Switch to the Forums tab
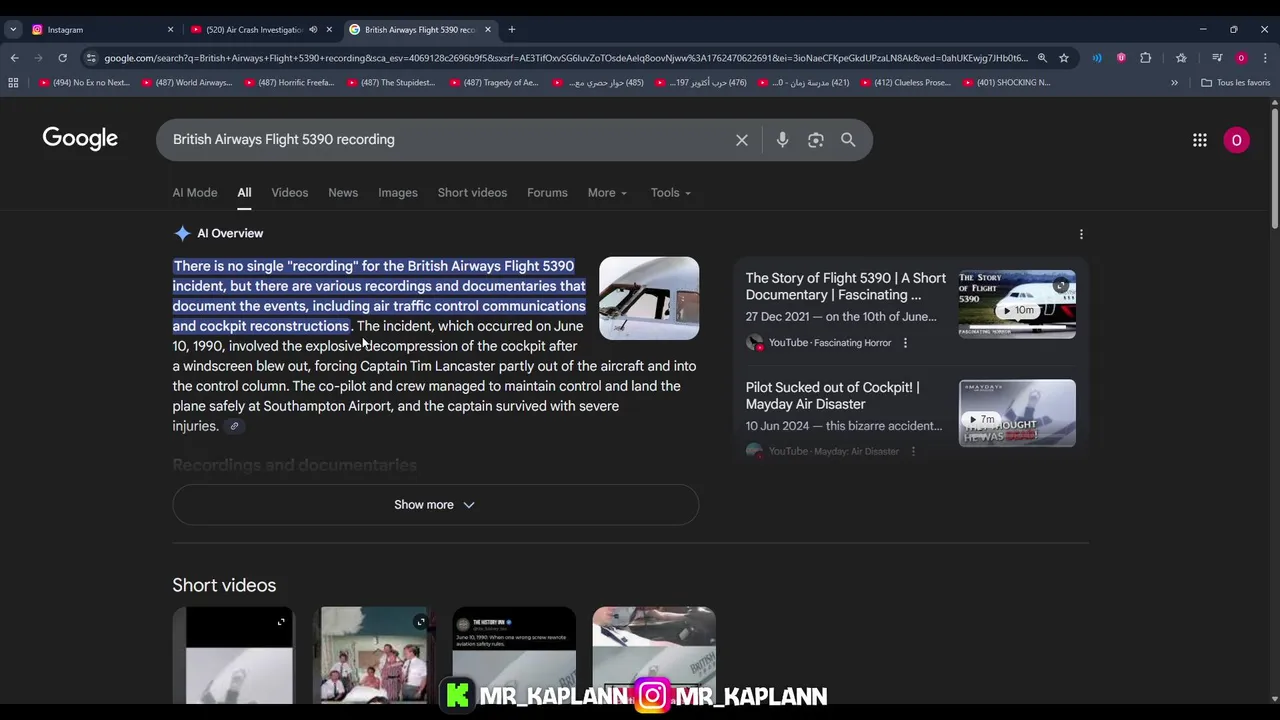 pyautogui.click(x=547, y=193)
